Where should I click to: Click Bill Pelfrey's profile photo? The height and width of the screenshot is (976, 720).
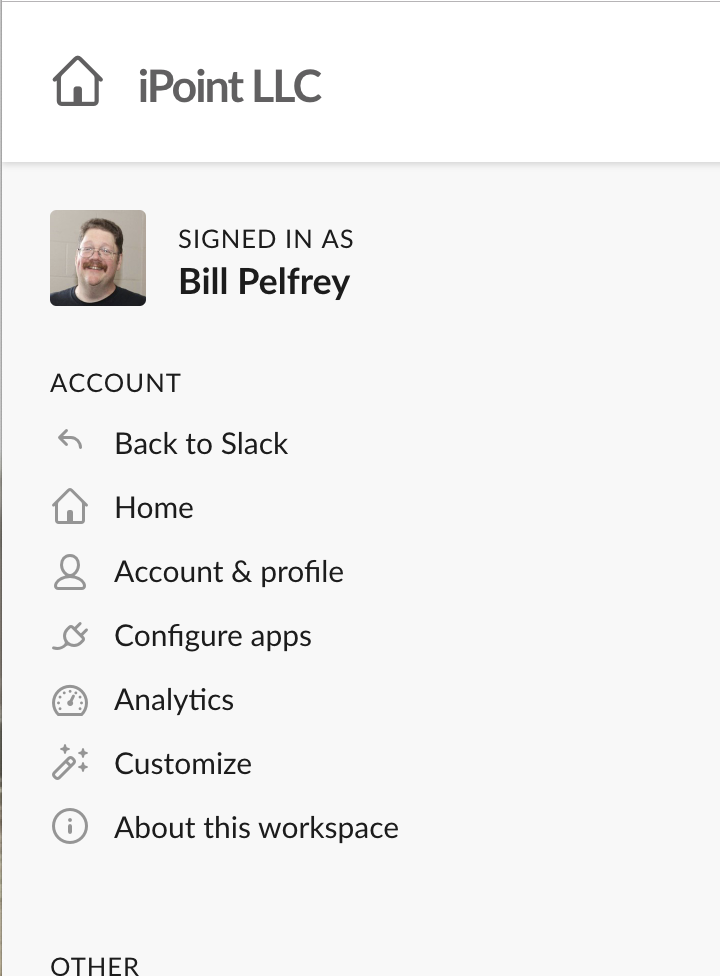coord(97,258)
